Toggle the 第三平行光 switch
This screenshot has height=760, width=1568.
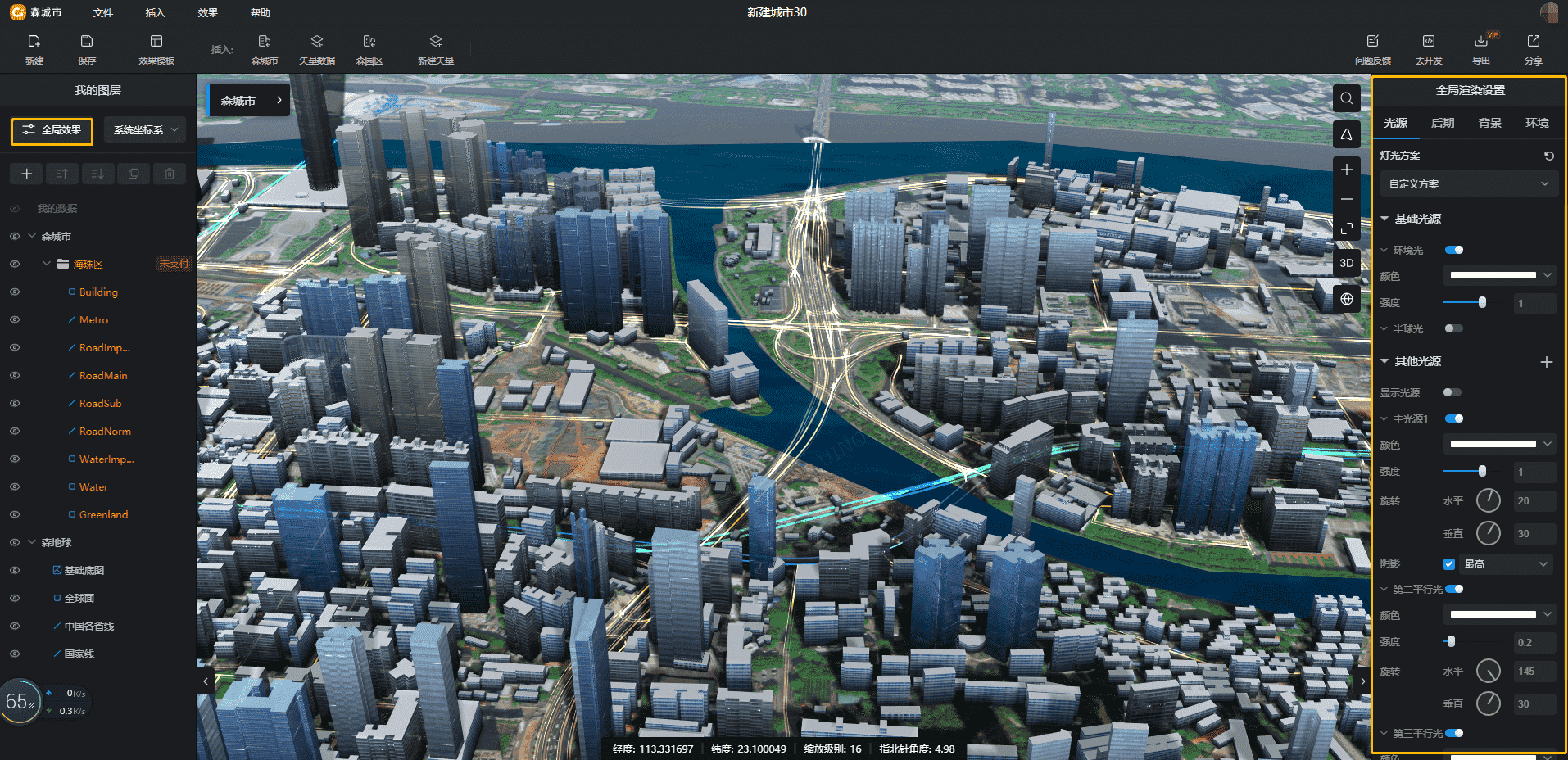point(1454,733)
